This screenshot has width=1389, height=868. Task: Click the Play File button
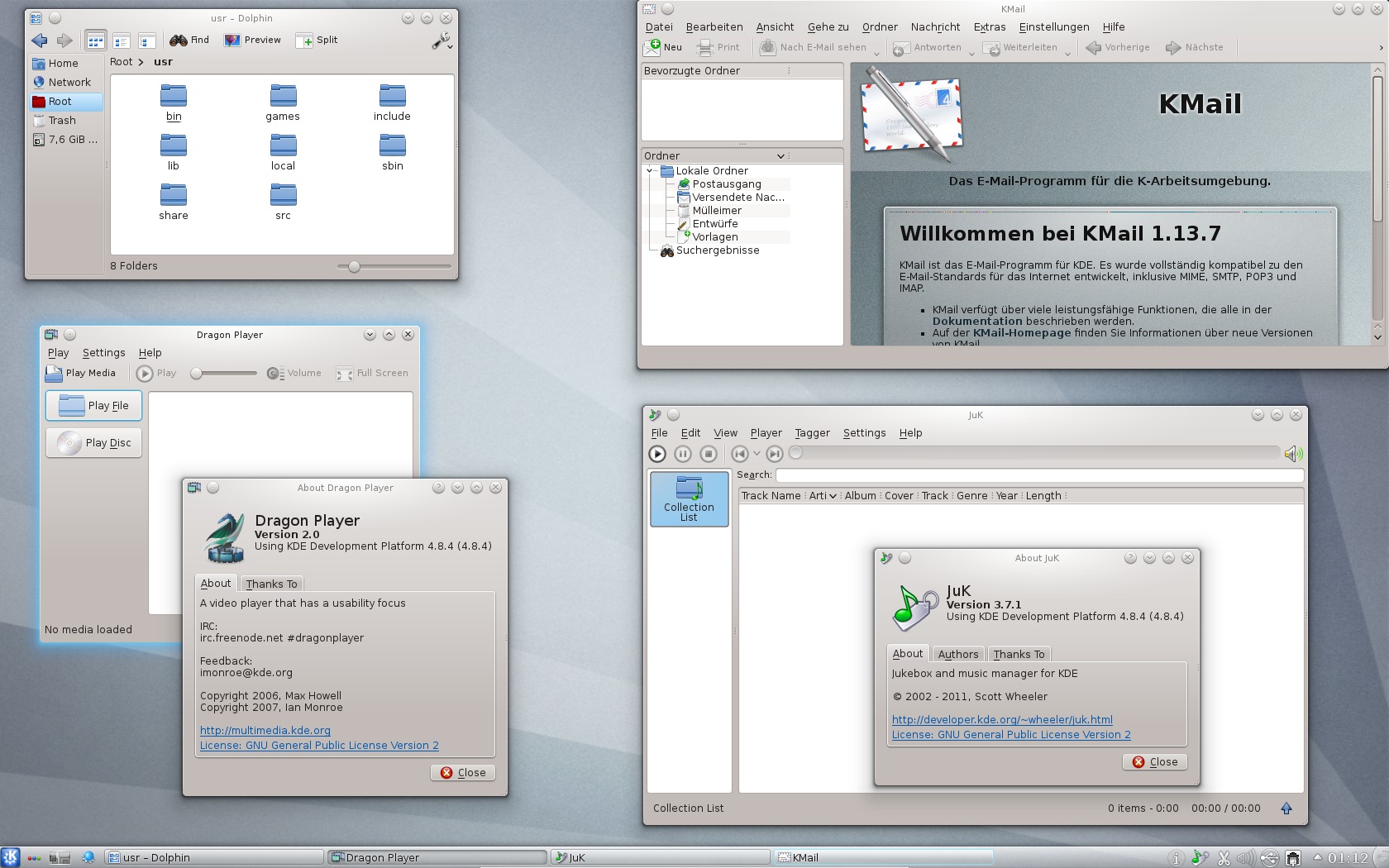pos(93,406)
